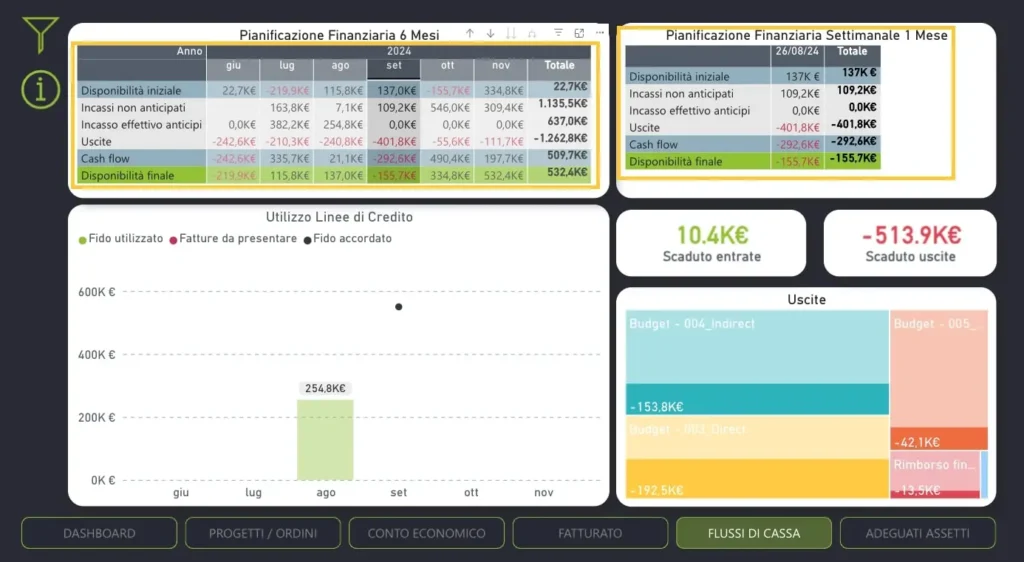Image resolution: width=1024 pixels, height=562 pixels.
Task: Click the information circle icon
Action: [x=40, y=90]
